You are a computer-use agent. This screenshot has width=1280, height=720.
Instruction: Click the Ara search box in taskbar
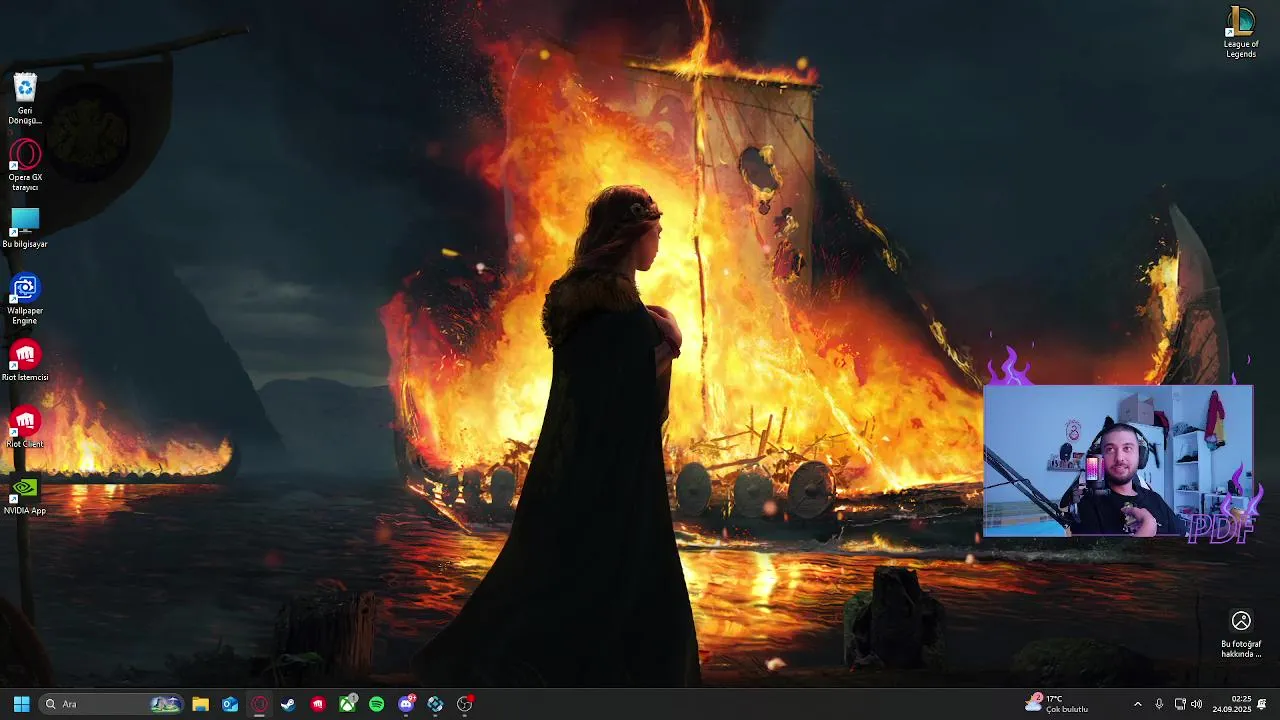click(112, 704)
